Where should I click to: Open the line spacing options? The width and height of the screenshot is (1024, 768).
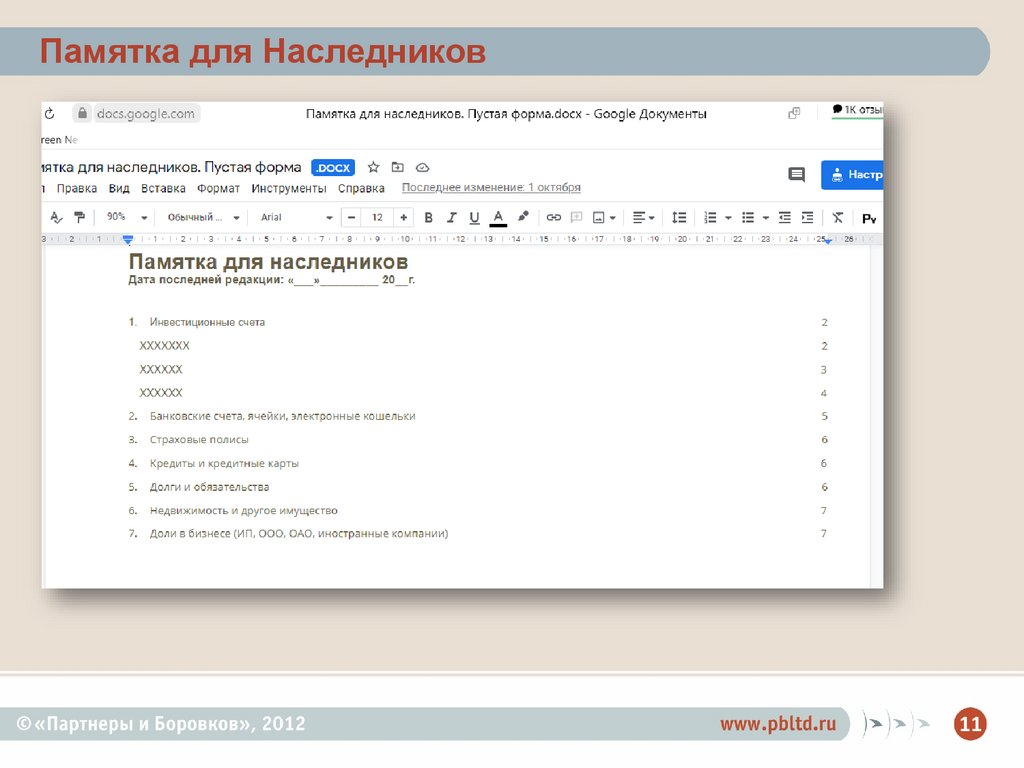point(679,217)
